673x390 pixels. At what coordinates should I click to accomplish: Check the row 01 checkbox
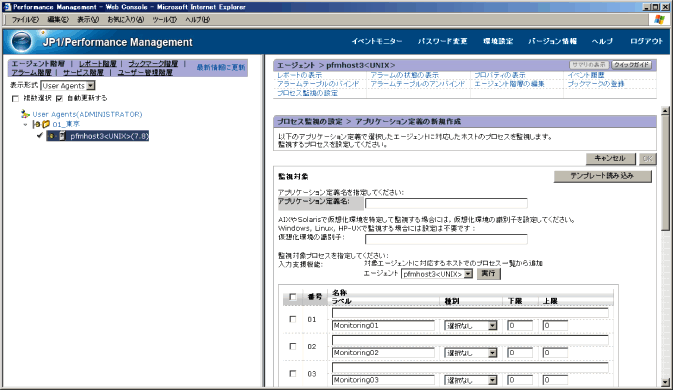coord(293,319)
